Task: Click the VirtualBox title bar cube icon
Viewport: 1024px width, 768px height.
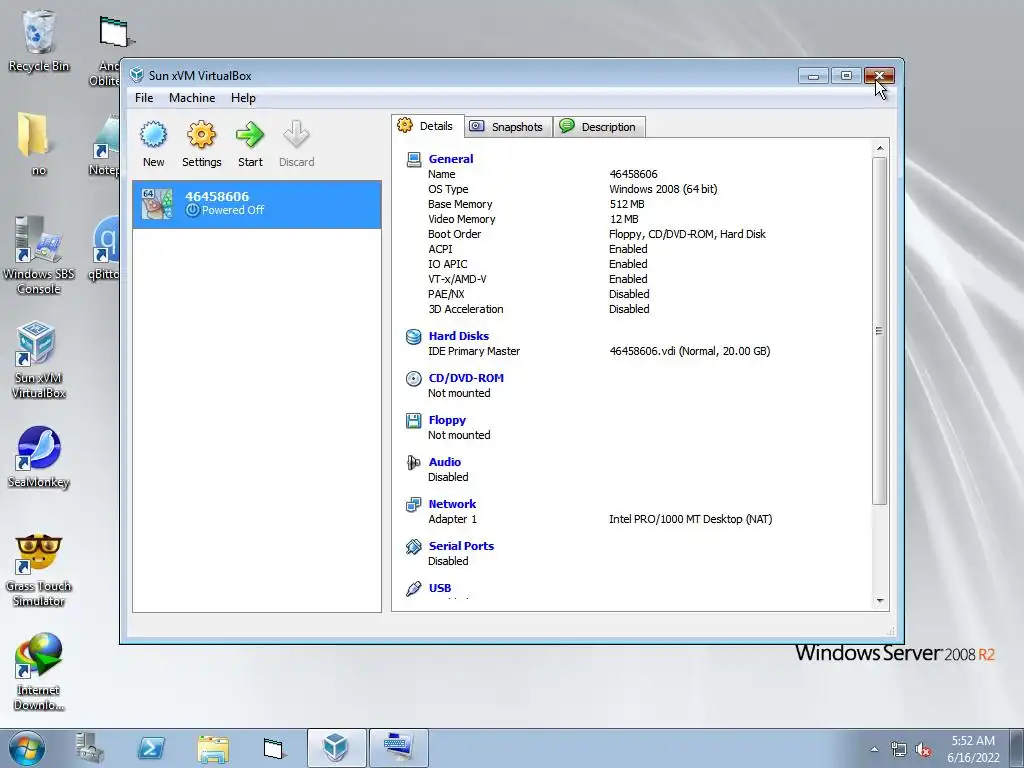Action: pyautogui.click(x=136, y=75)
